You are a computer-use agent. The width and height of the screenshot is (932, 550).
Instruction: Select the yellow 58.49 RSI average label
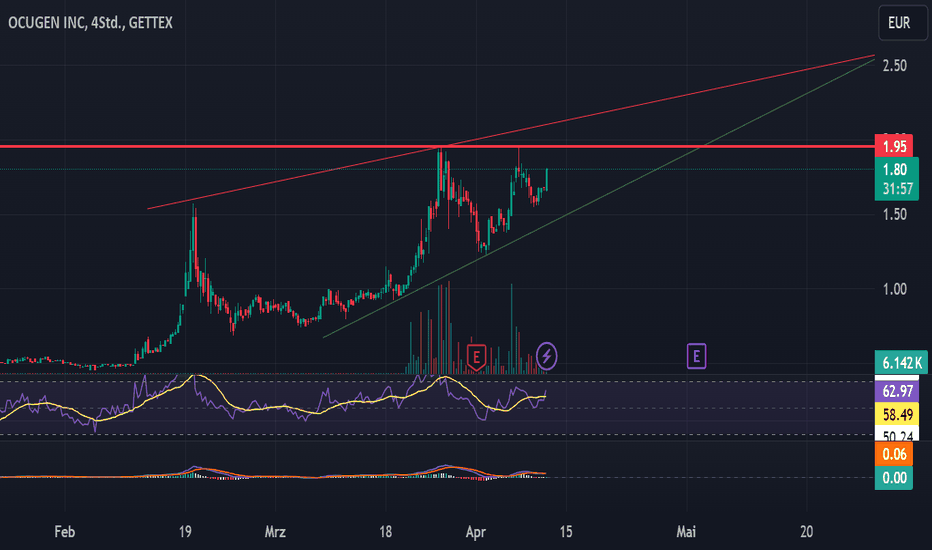897,414
